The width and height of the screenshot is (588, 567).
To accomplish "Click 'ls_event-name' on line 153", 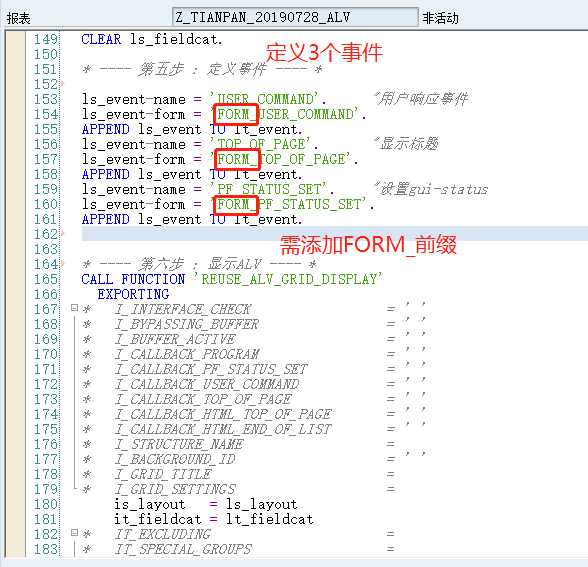I will coord(134,99).
